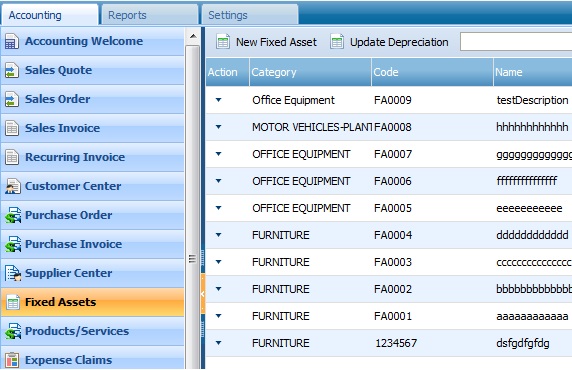Open the Supplier Center
This screenshot has width=572, height=370.
pos(93,273)
